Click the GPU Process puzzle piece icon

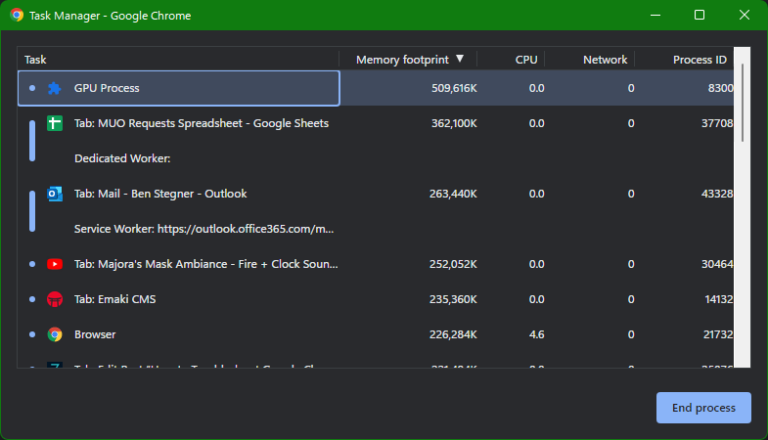pos(55,89)
